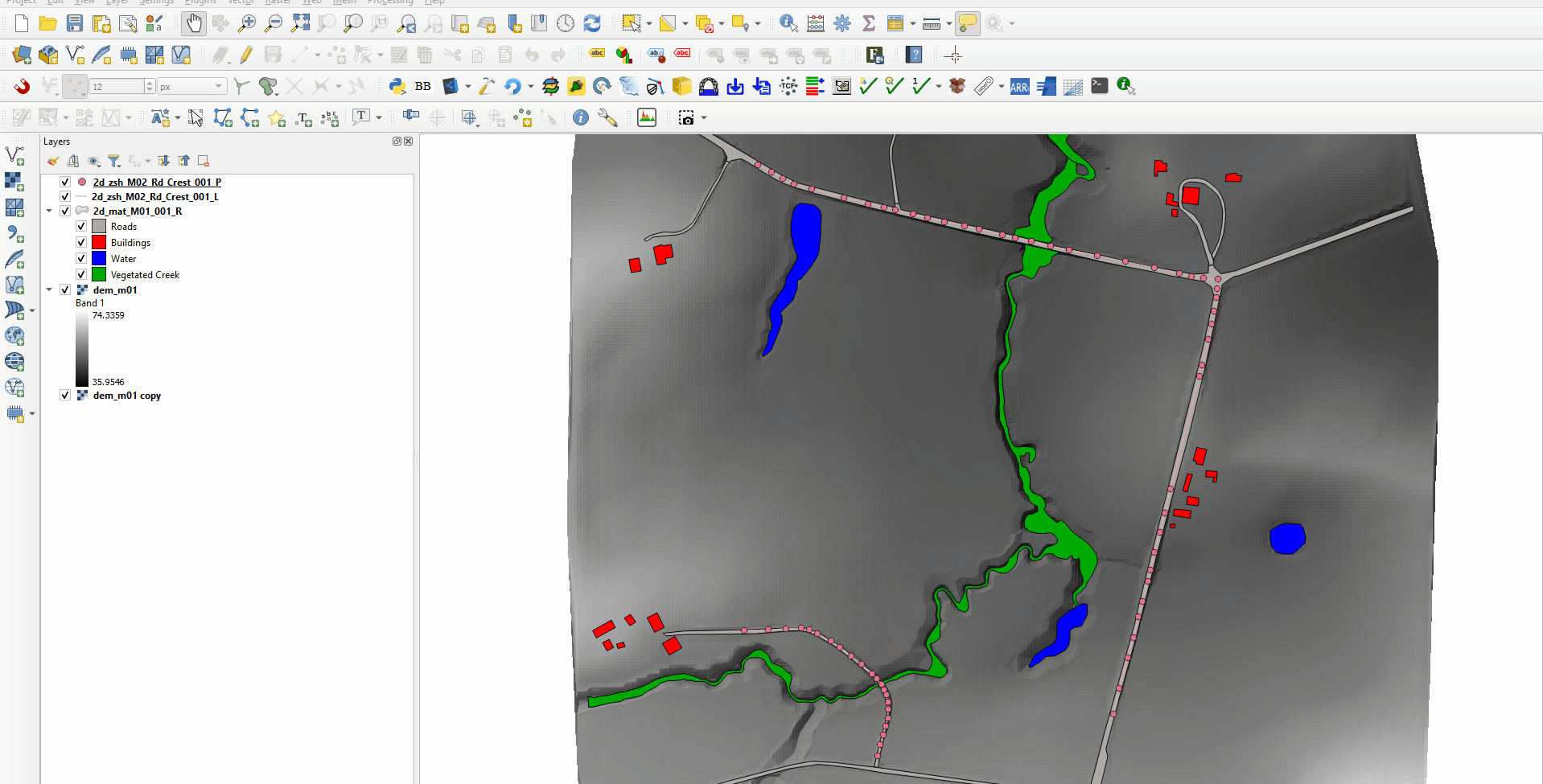
Task: Click the Expand All icon in Layers panel
Action: coord(164,161)
